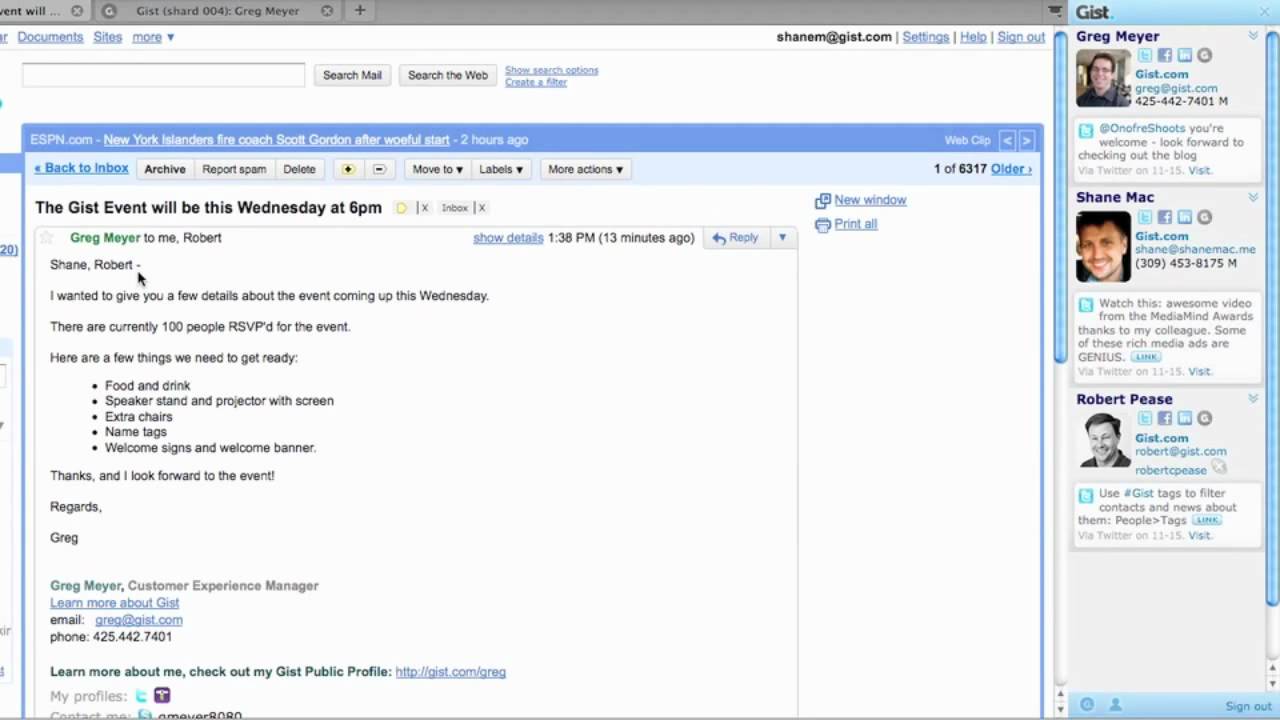Switch to Gist (shard 004): Greg Meyer tab
This screenshot has height=720, width=1280.
tap(217, 11)
